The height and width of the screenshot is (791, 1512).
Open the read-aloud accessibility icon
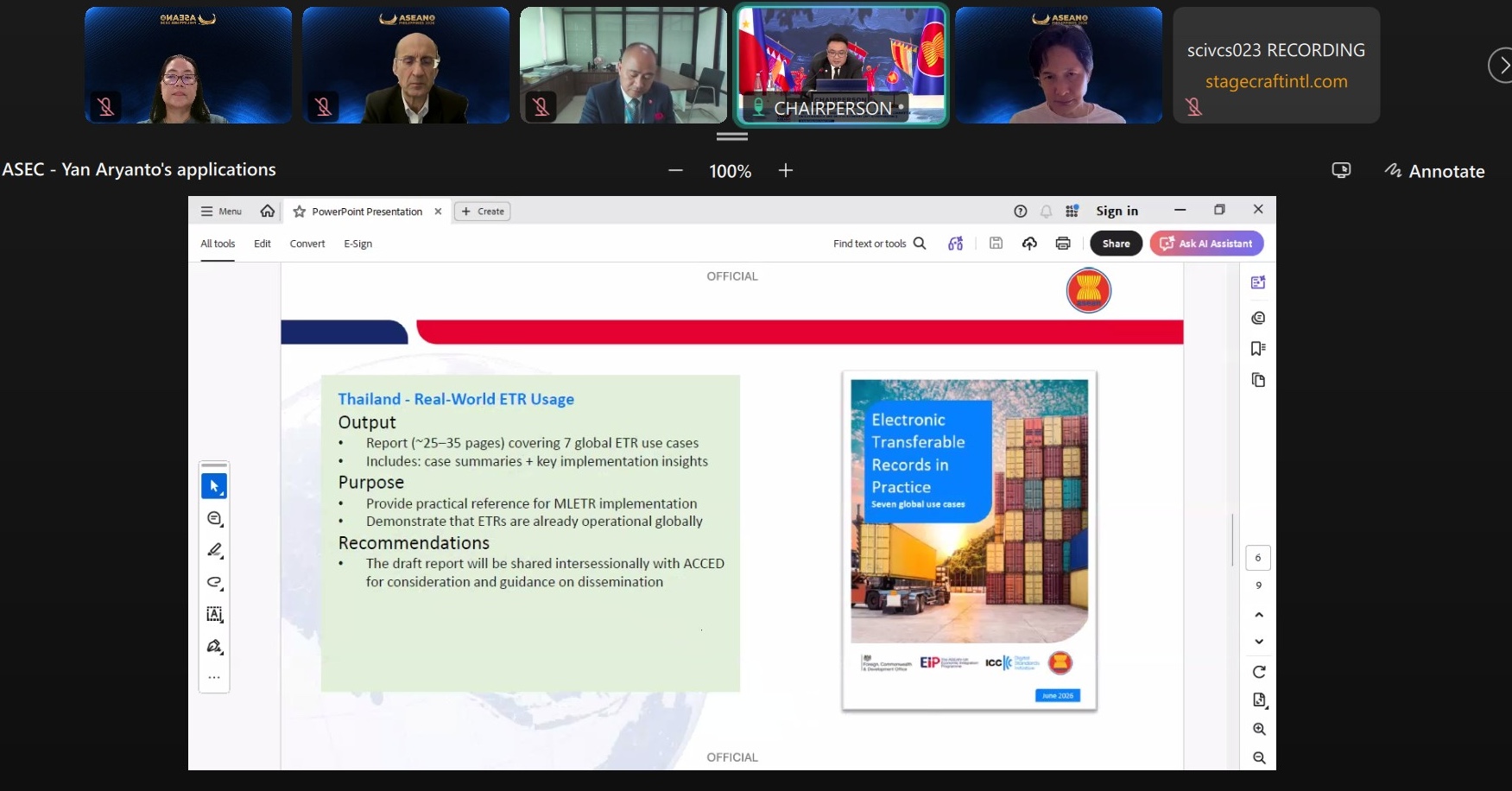(955, 244)
